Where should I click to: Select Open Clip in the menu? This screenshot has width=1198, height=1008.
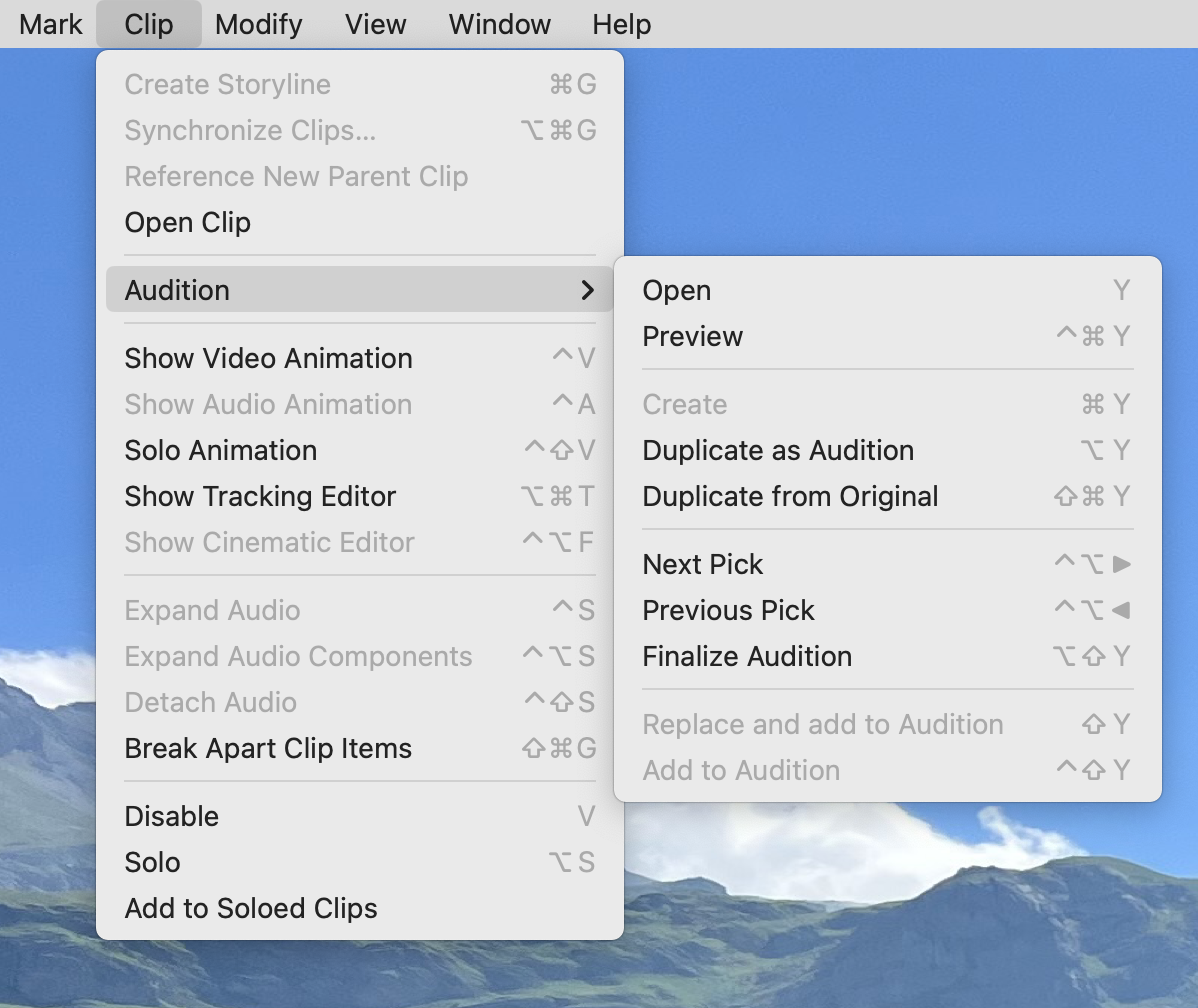click(x=360, y=222)
